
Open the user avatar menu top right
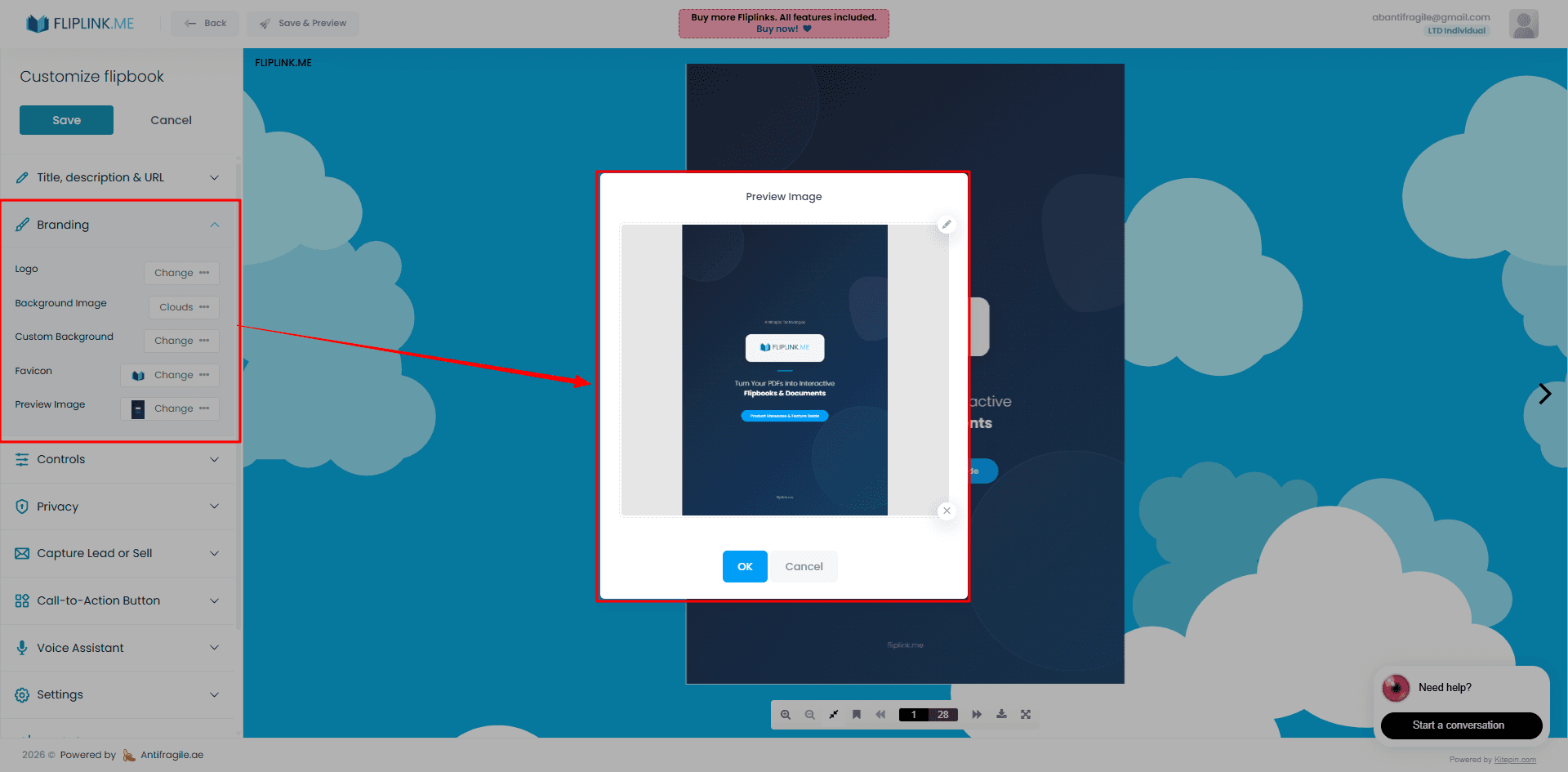[x=1524, y=23]
